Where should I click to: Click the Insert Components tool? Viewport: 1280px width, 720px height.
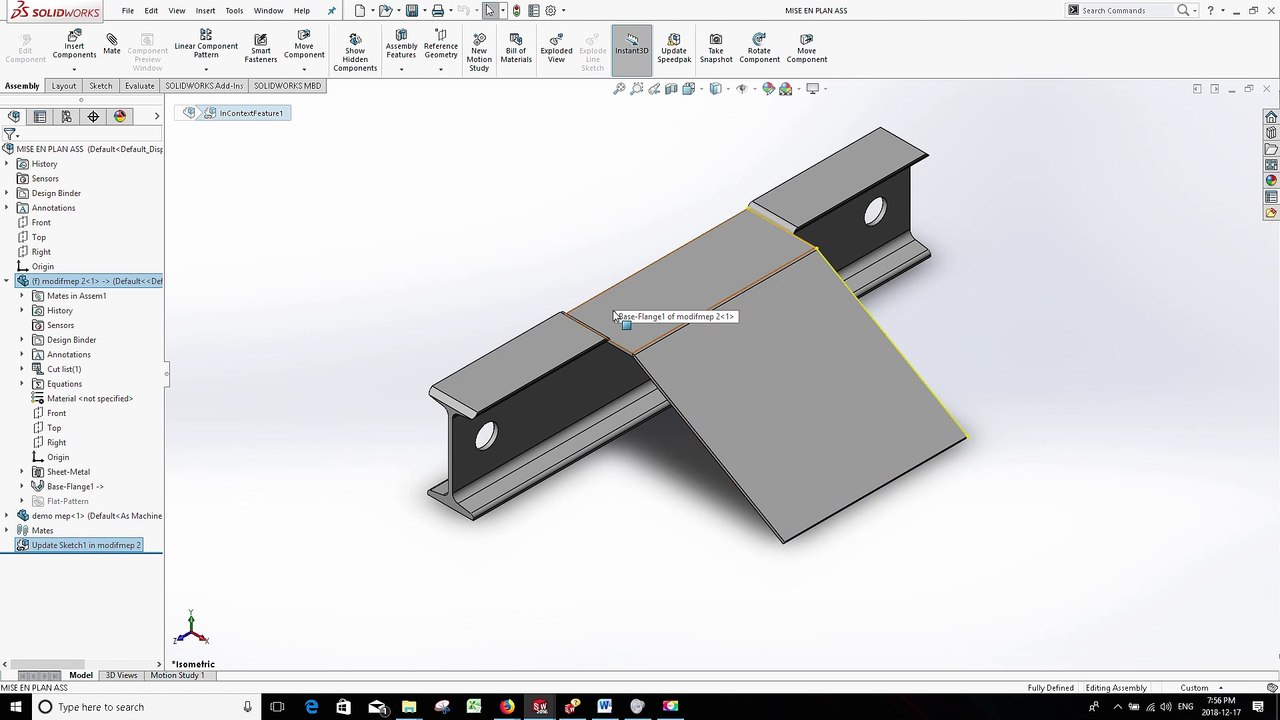pyautogui.click(x=74, y=46)
